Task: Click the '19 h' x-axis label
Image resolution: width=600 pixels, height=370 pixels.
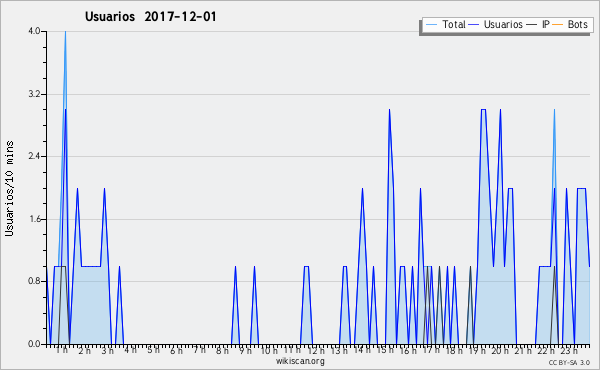Action: 477,350
